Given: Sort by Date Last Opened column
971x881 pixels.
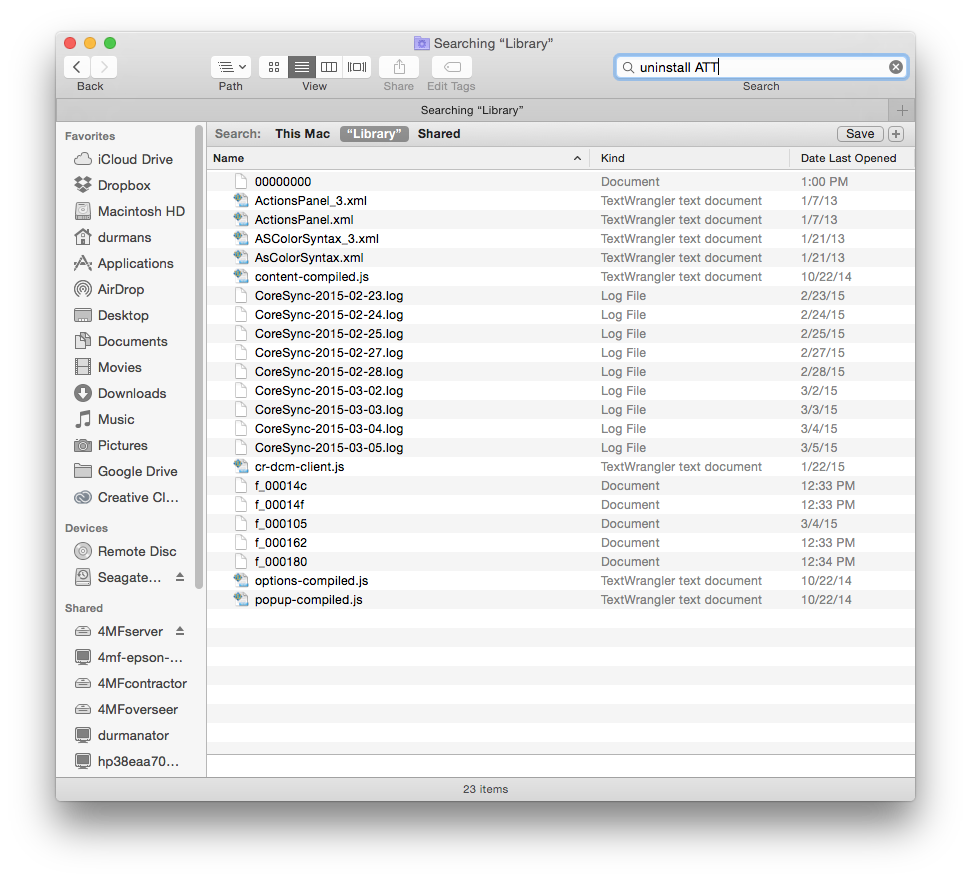Looking at the screenshot, I should pos(852,158).
